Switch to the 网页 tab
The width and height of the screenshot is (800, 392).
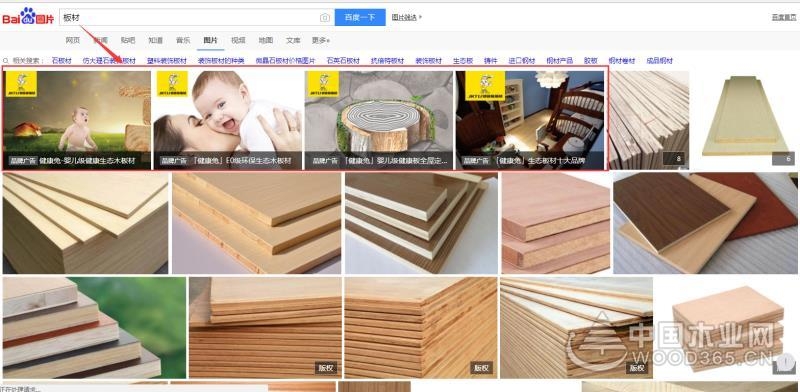pyautogui.click(x=73, y=40)
